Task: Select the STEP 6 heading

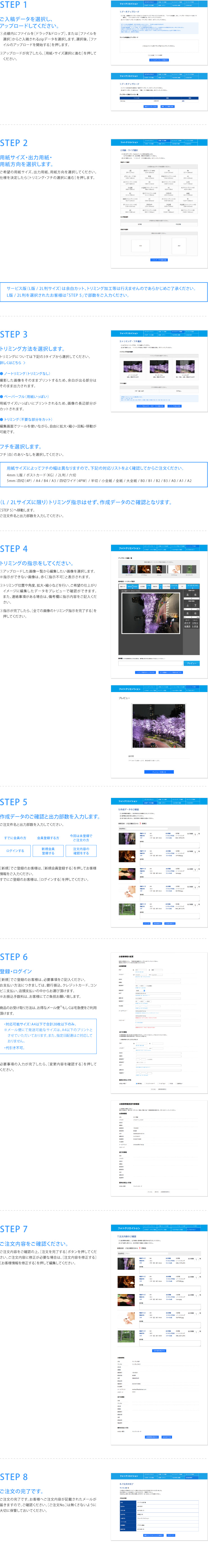Action: (x=14, y=956)
